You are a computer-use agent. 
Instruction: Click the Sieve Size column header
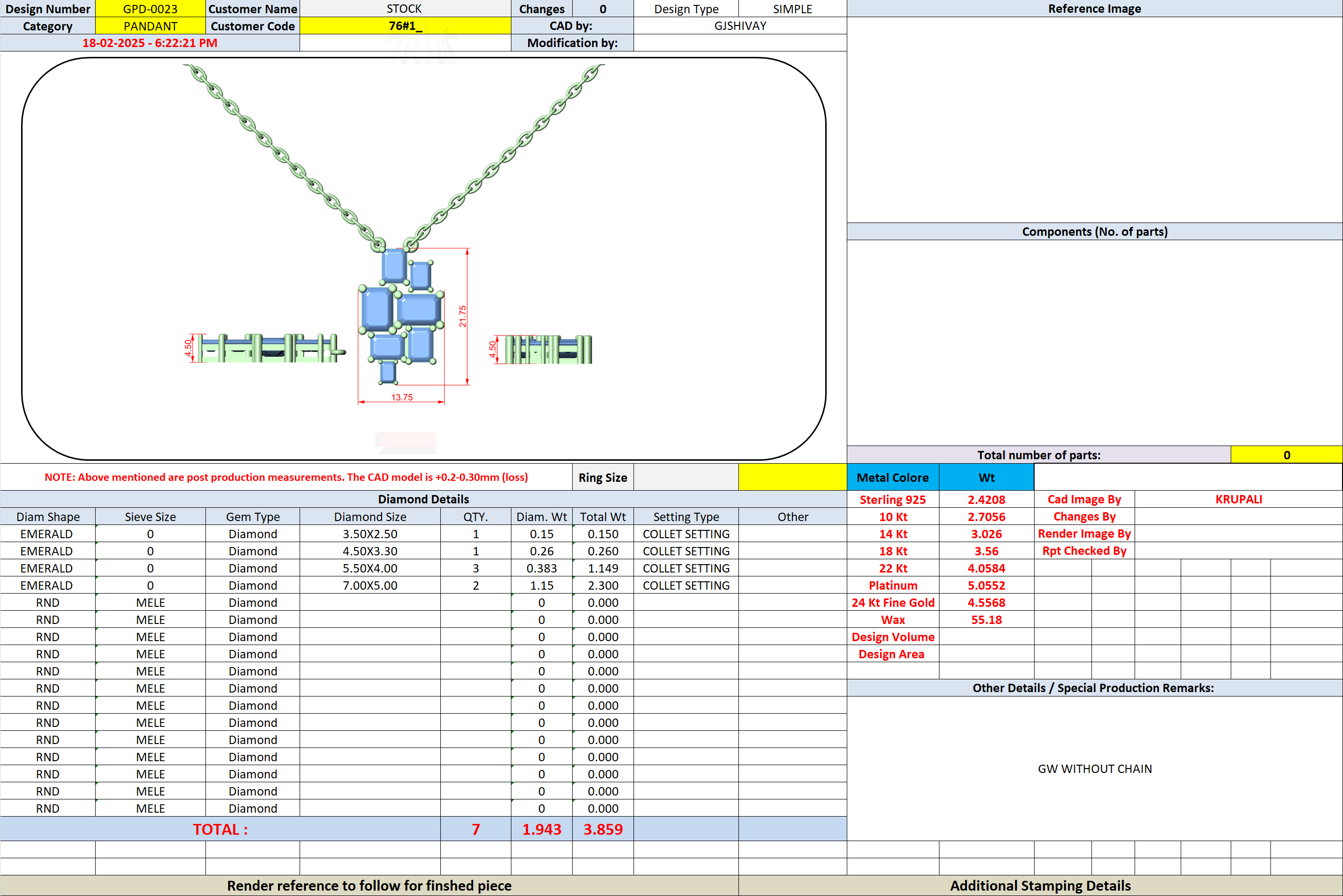pyautogui.click(x=151, y=517)
